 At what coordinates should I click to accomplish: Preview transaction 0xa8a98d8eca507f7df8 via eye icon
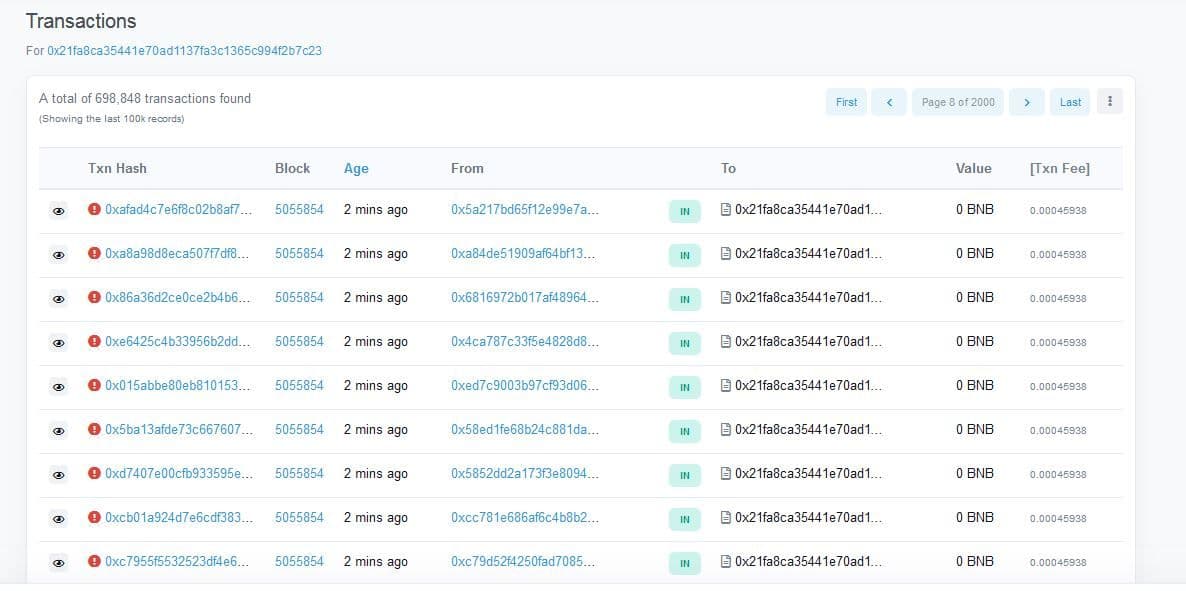(58, 255)
